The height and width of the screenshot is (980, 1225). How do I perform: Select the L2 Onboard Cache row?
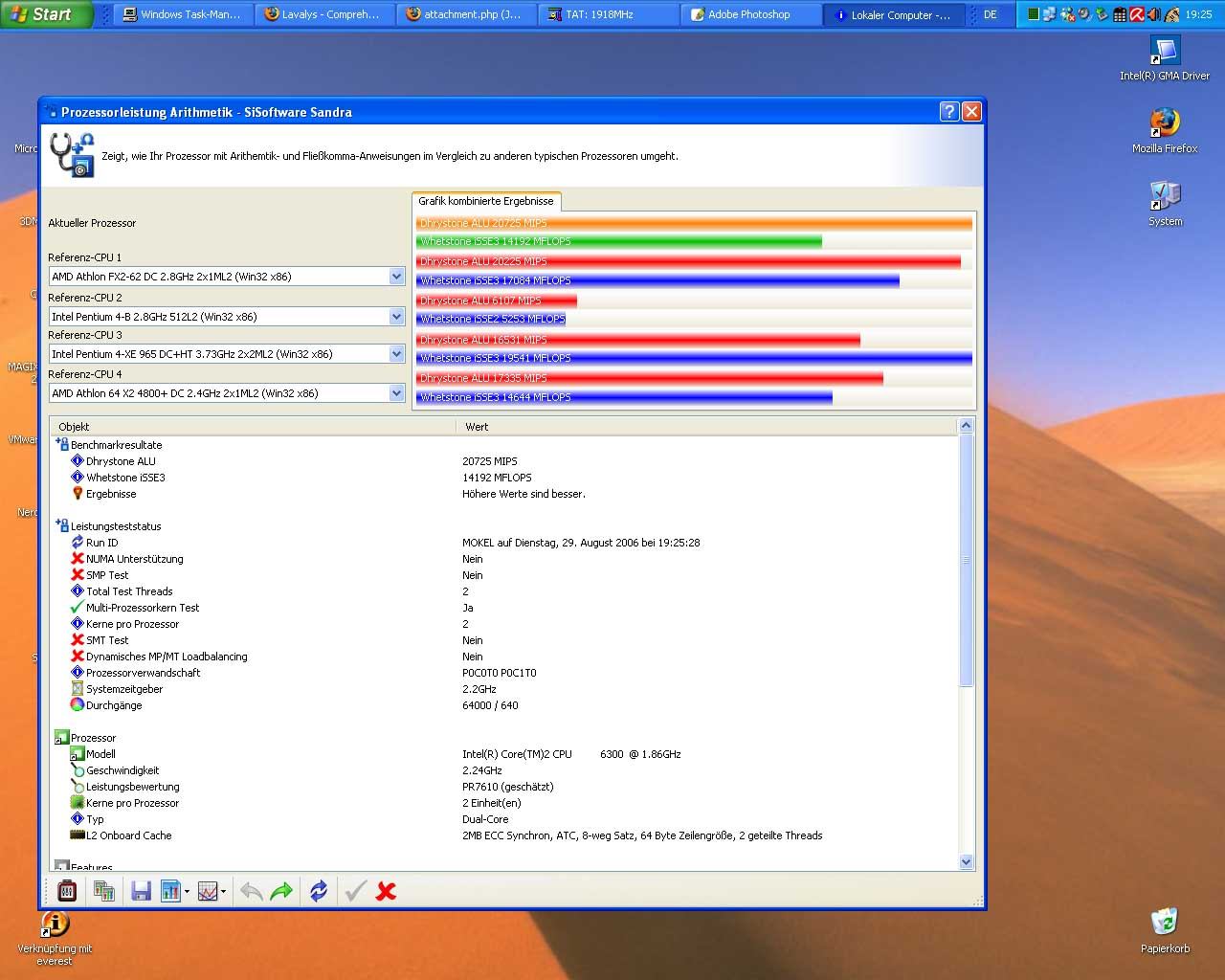coord(504,835)
